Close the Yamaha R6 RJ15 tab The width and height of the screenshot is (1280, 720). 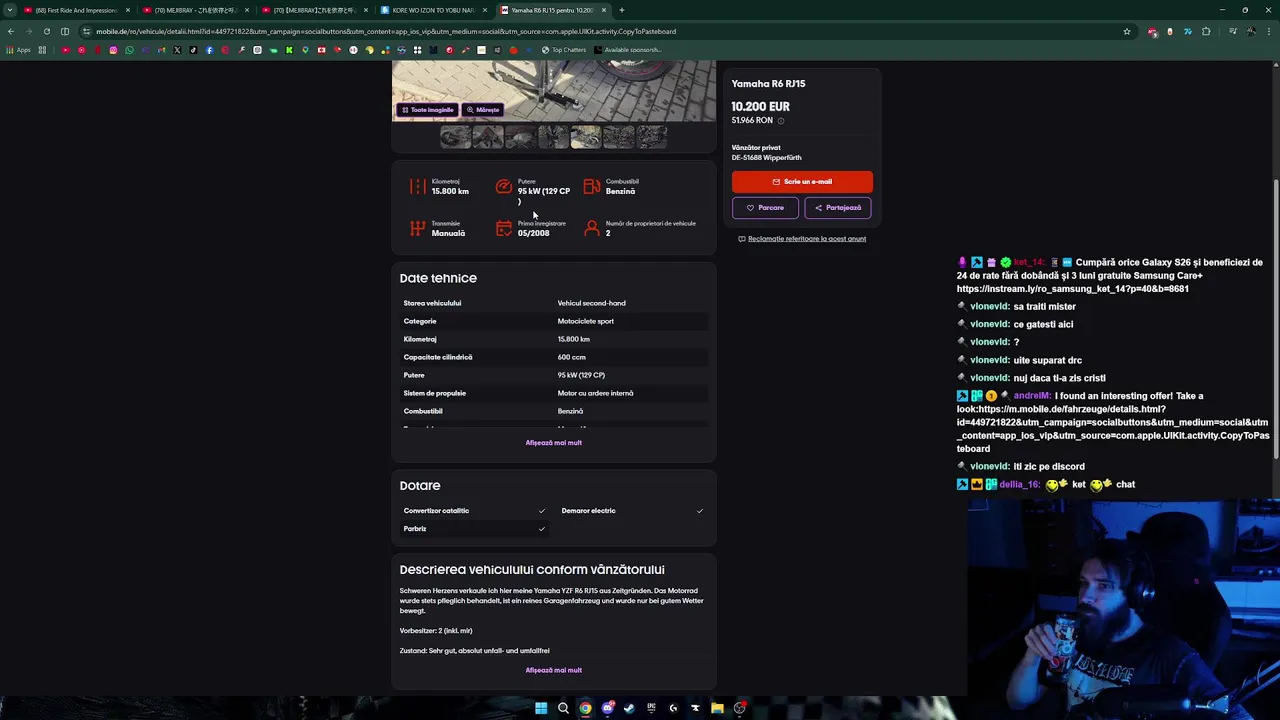[604, 10]
